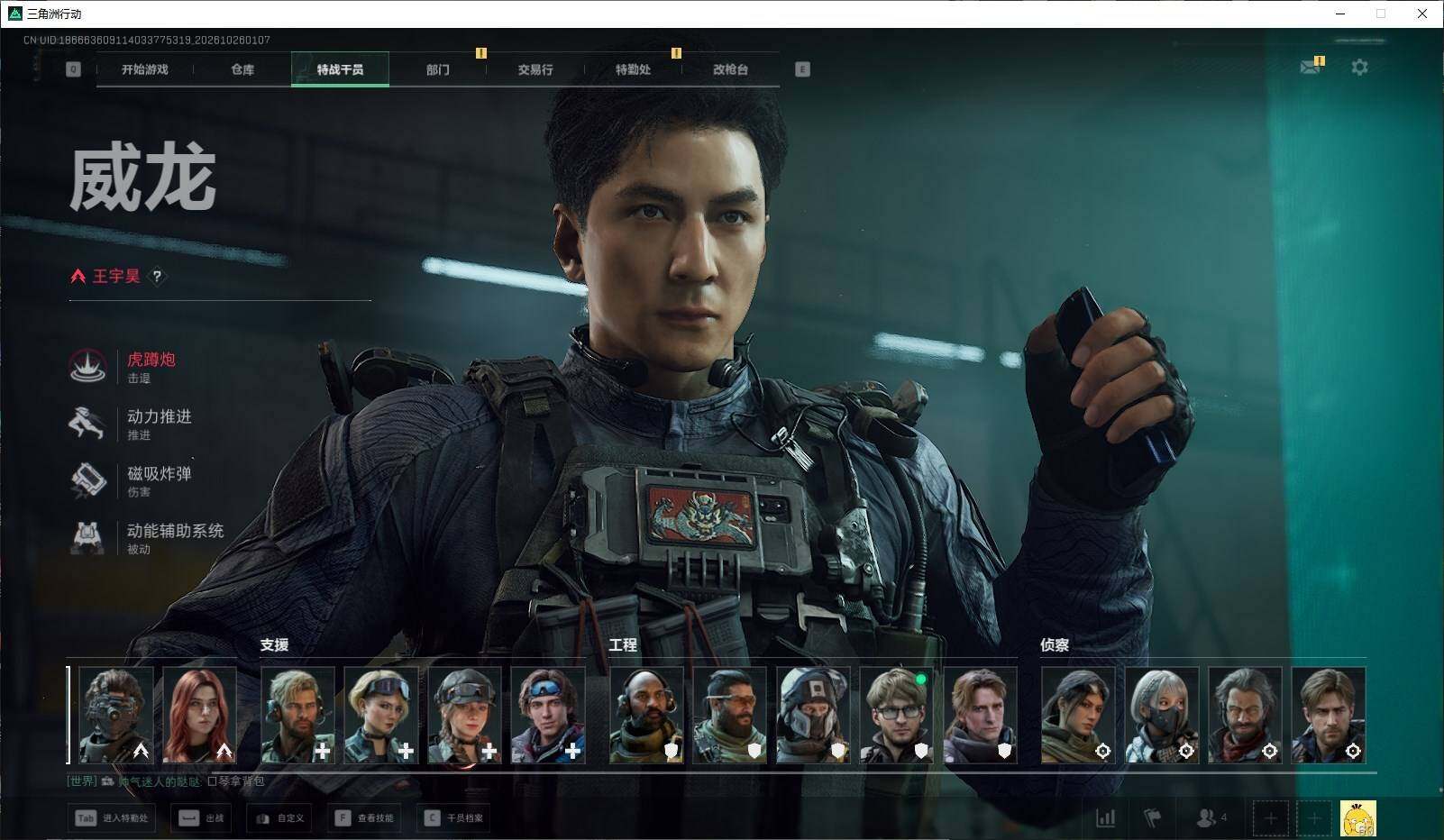Click the 干员档案 button
The image size is (1444, 840).
(453, 818)
